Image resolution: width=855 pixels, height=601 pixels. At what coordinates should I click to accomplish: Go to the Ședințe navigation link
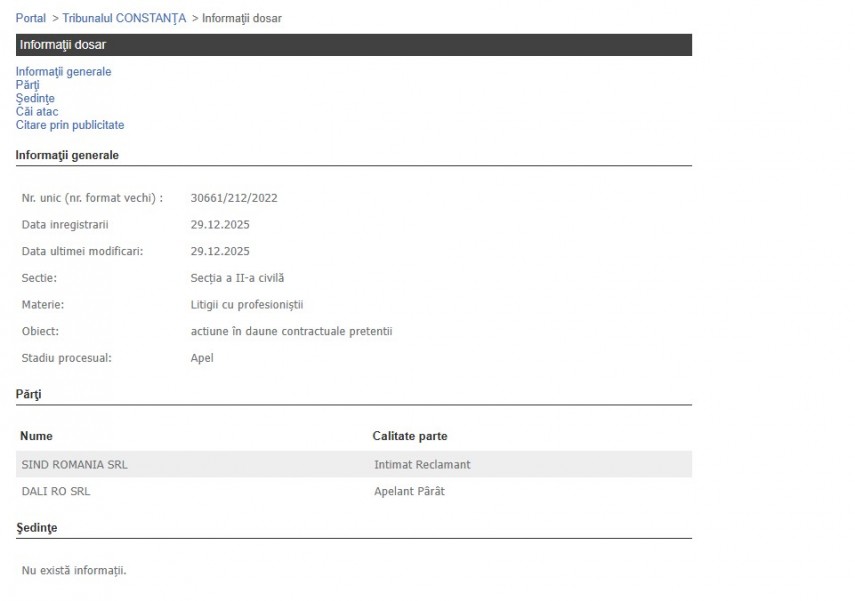[35, 99]
